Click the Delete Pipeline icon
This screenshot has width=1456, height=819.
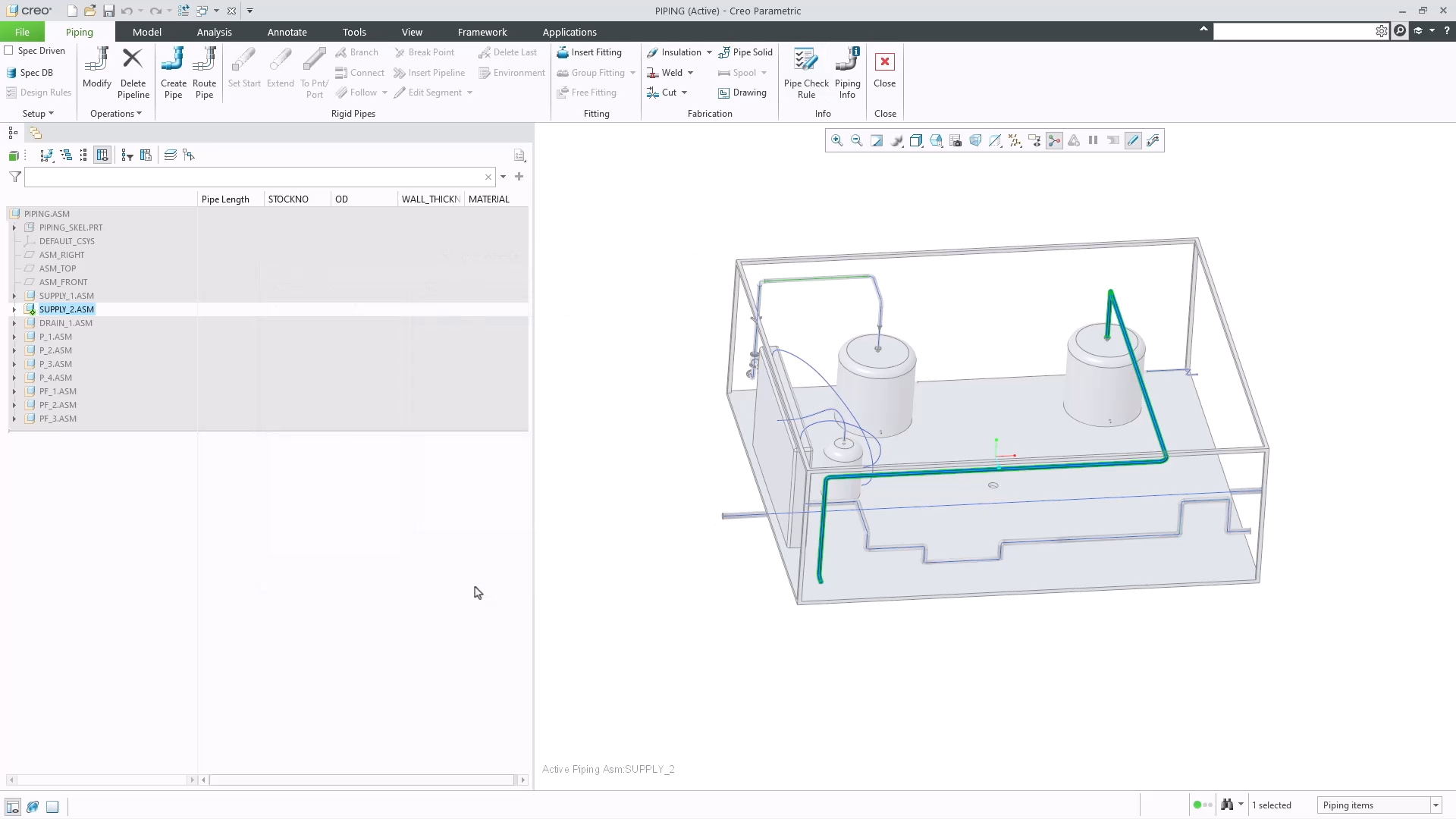(133, 73)
